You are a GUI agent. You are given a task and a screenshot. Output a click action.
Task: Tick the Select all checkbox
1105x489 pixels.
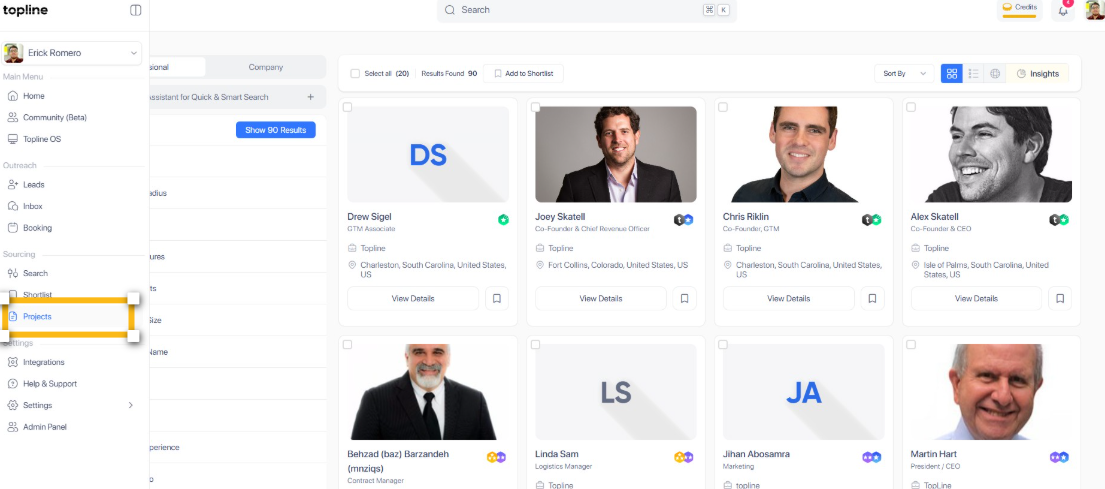[x=355, y=73]
